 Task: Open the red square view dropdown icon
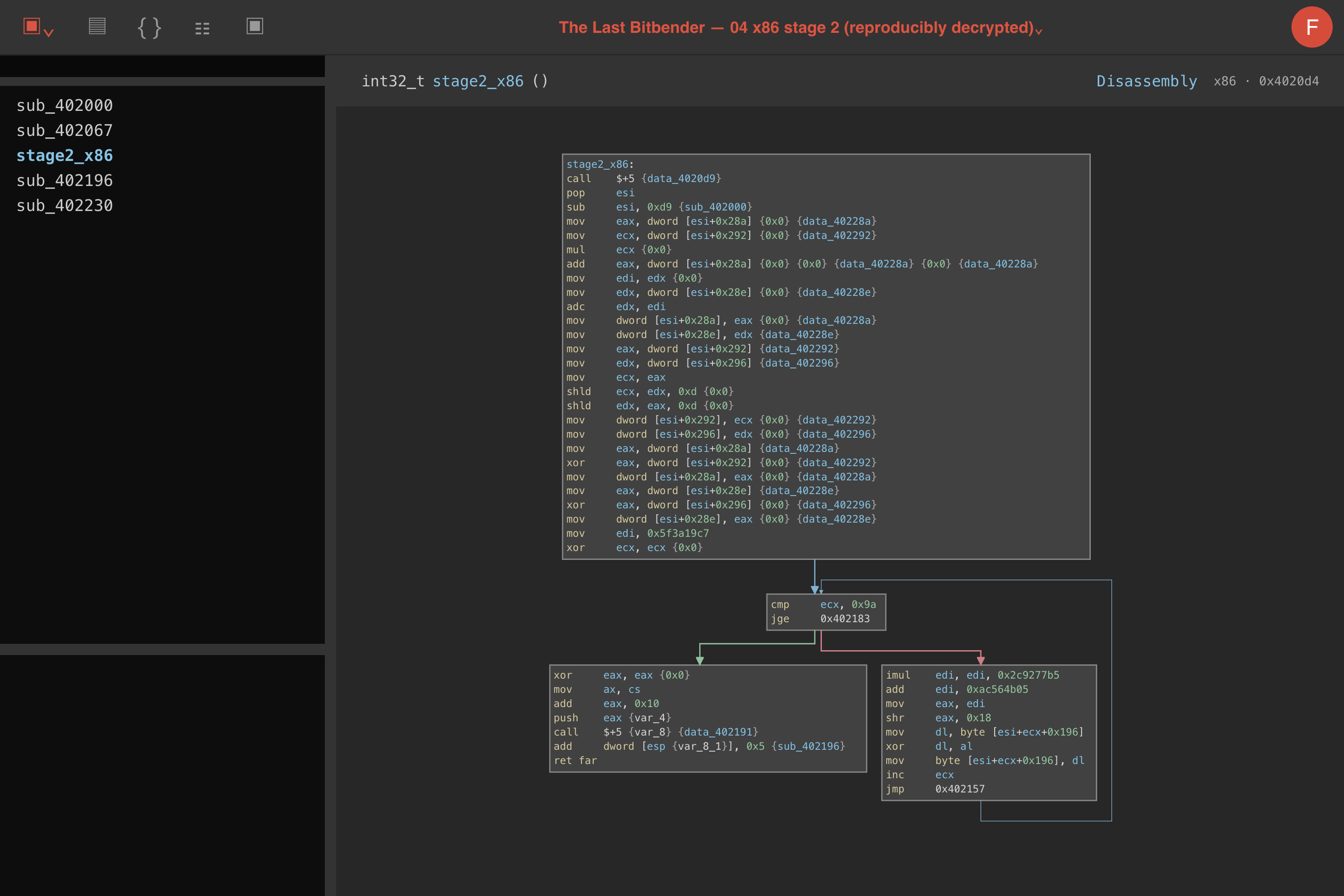pos(38,27)
